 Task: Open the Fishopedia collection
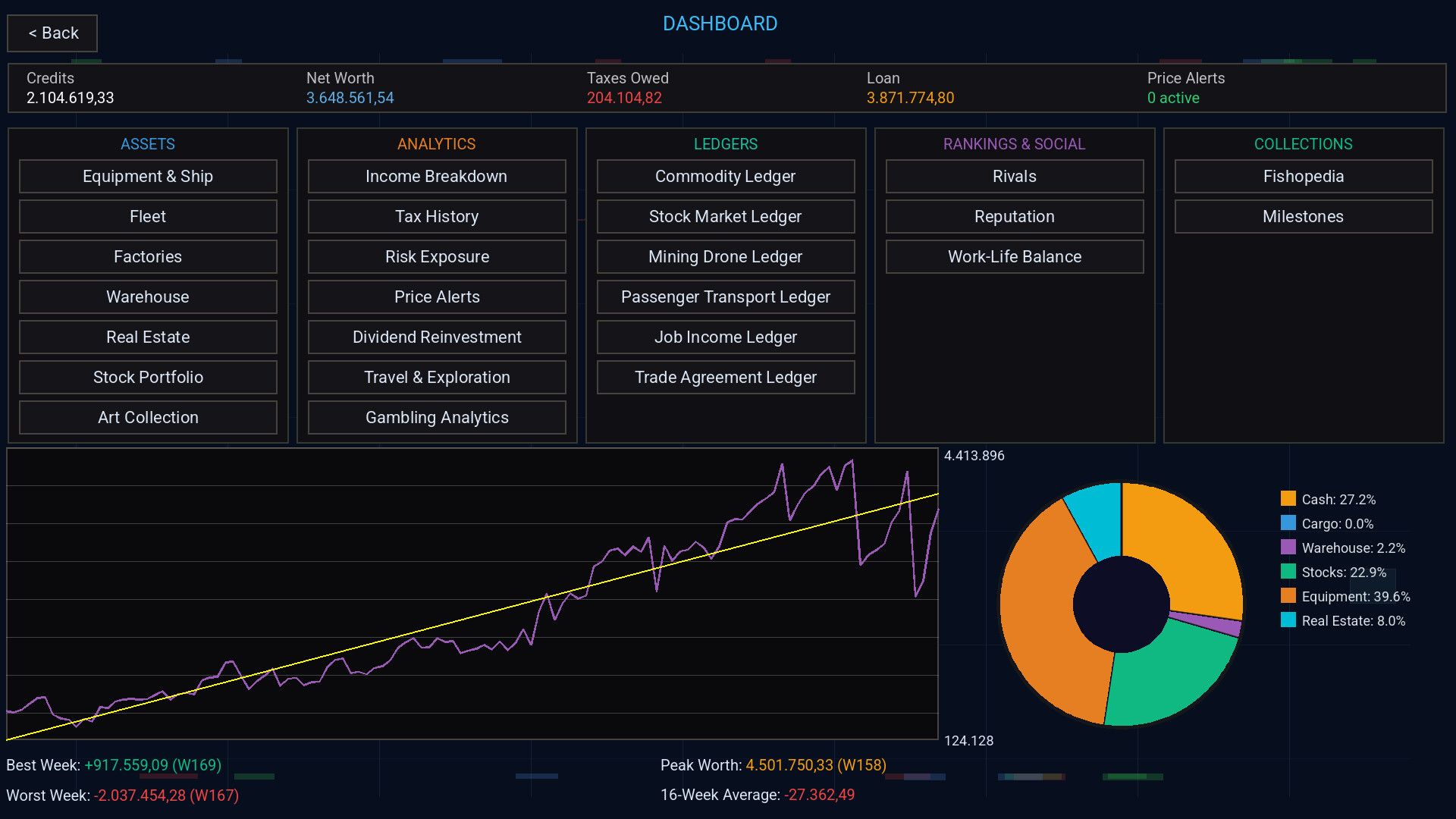(1304, 176)
